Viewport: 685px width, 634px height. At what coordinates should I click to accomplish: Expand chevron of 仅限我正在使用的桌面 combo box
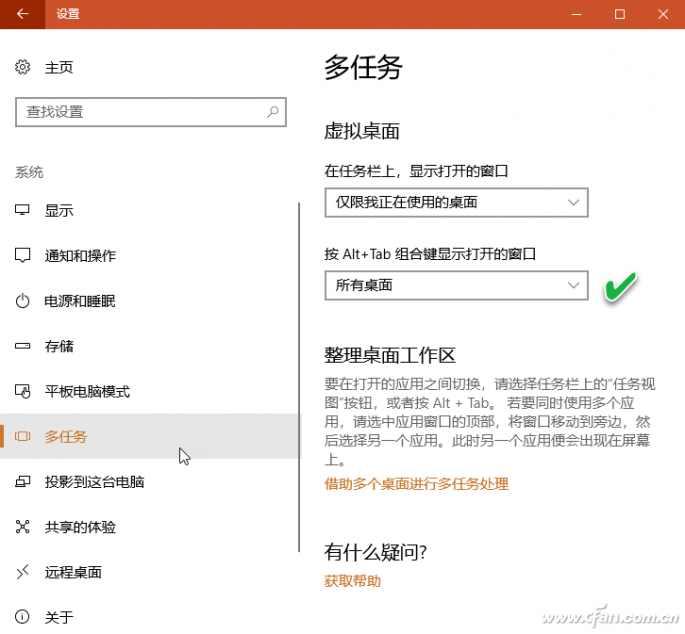pos(573,202)
